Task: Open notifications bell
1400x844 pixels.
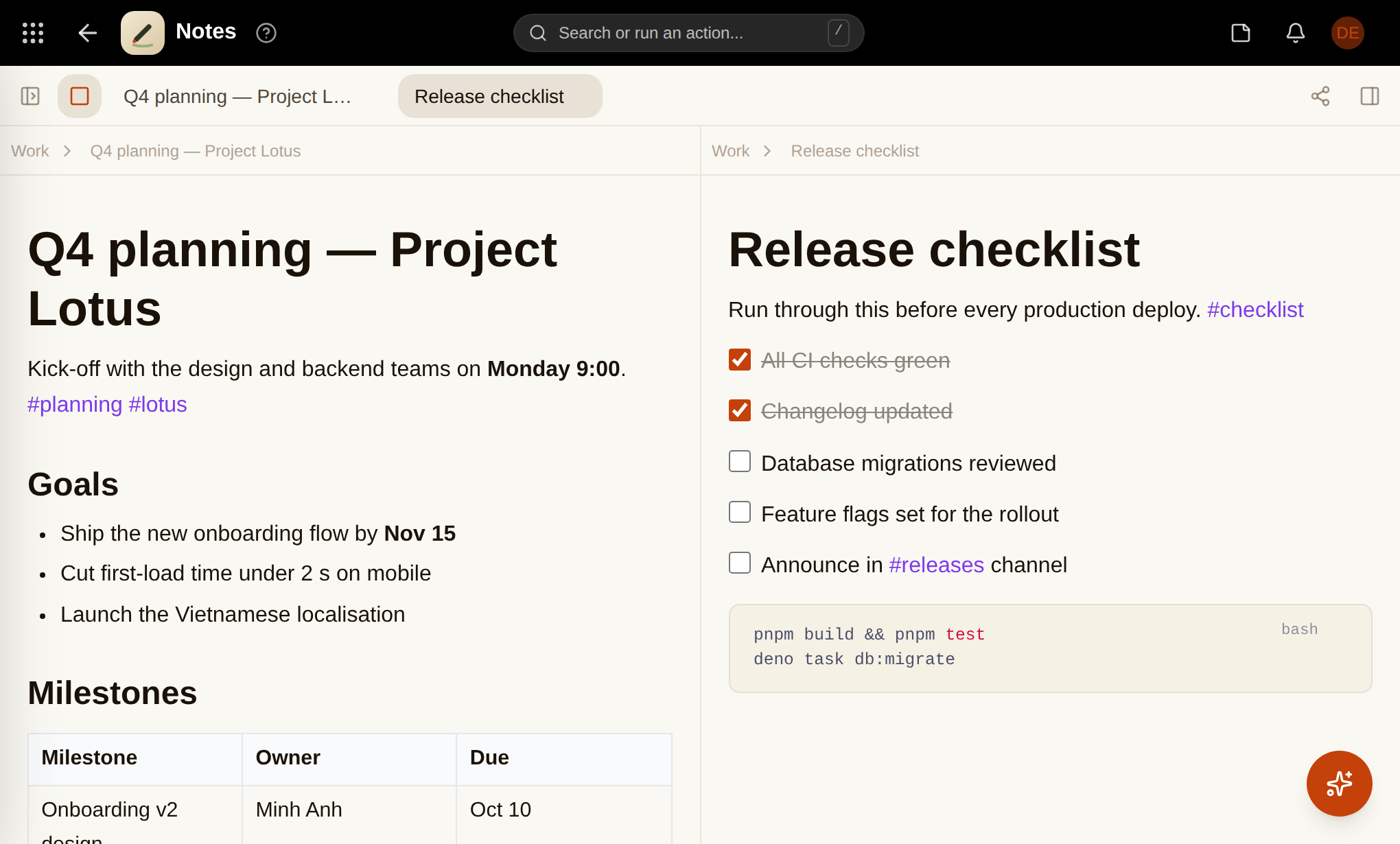Action: (1296, 33)
